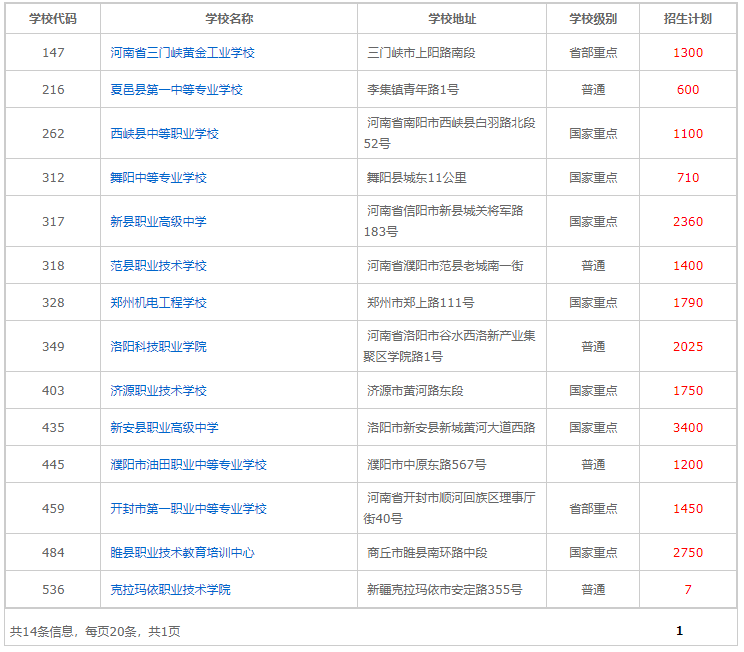Click the 范县职业技术学校 school name
This screenshot has height=652, width=744.
[158, 266]
